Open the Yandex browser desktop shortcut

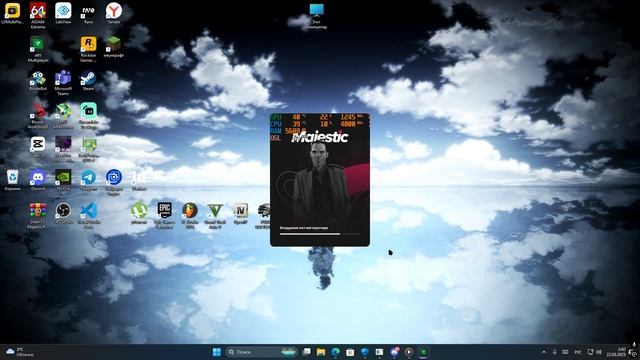(113, 13)
